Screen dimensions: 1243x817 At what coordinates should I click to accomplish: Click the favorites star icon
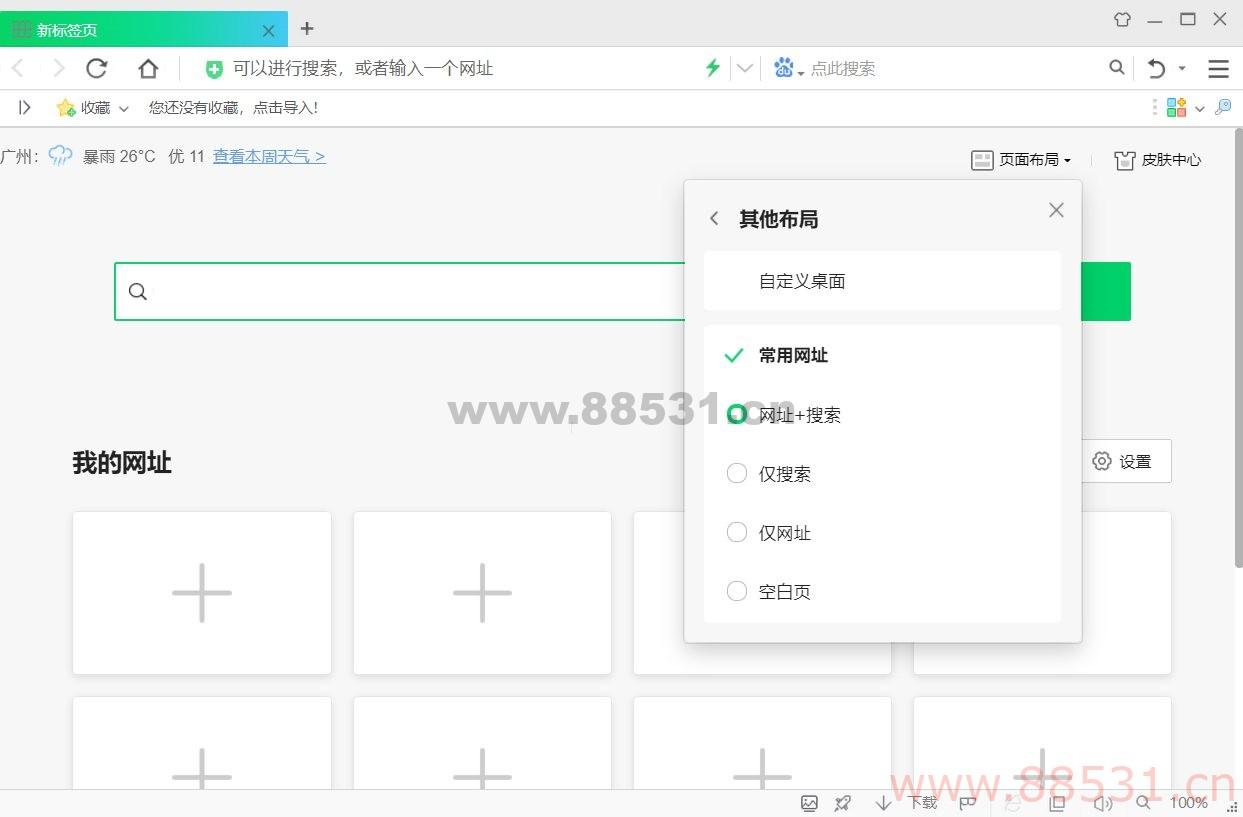pyautogui.click(x=66, y=107)
